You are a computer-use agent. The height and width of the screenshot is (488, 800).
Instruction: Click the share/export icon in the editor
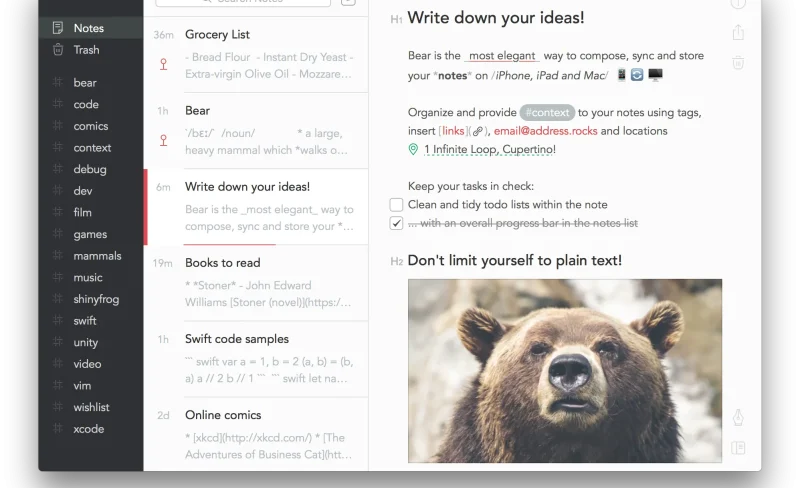(x=738, y=33)
